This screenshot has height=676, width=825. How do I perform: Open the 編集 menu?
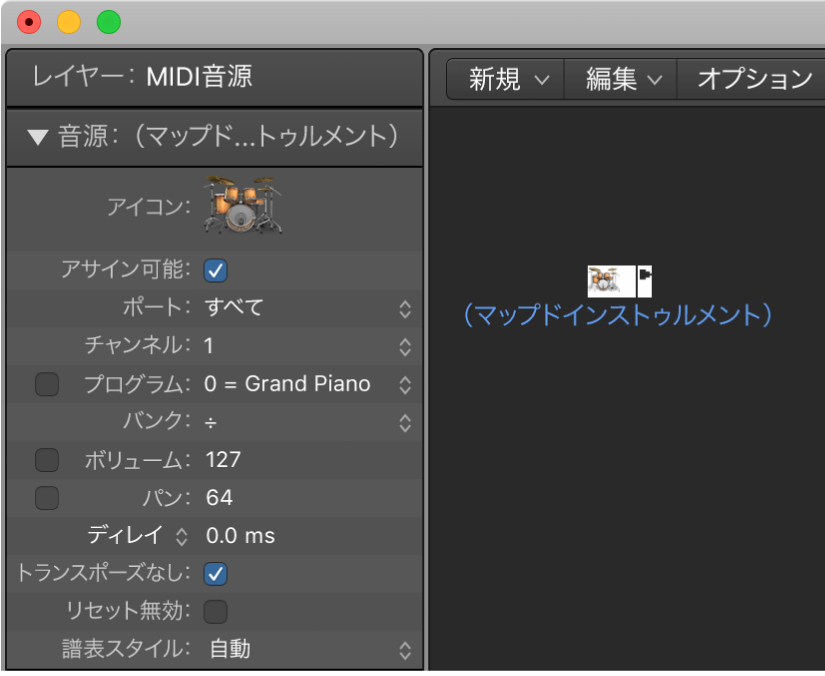620,79
